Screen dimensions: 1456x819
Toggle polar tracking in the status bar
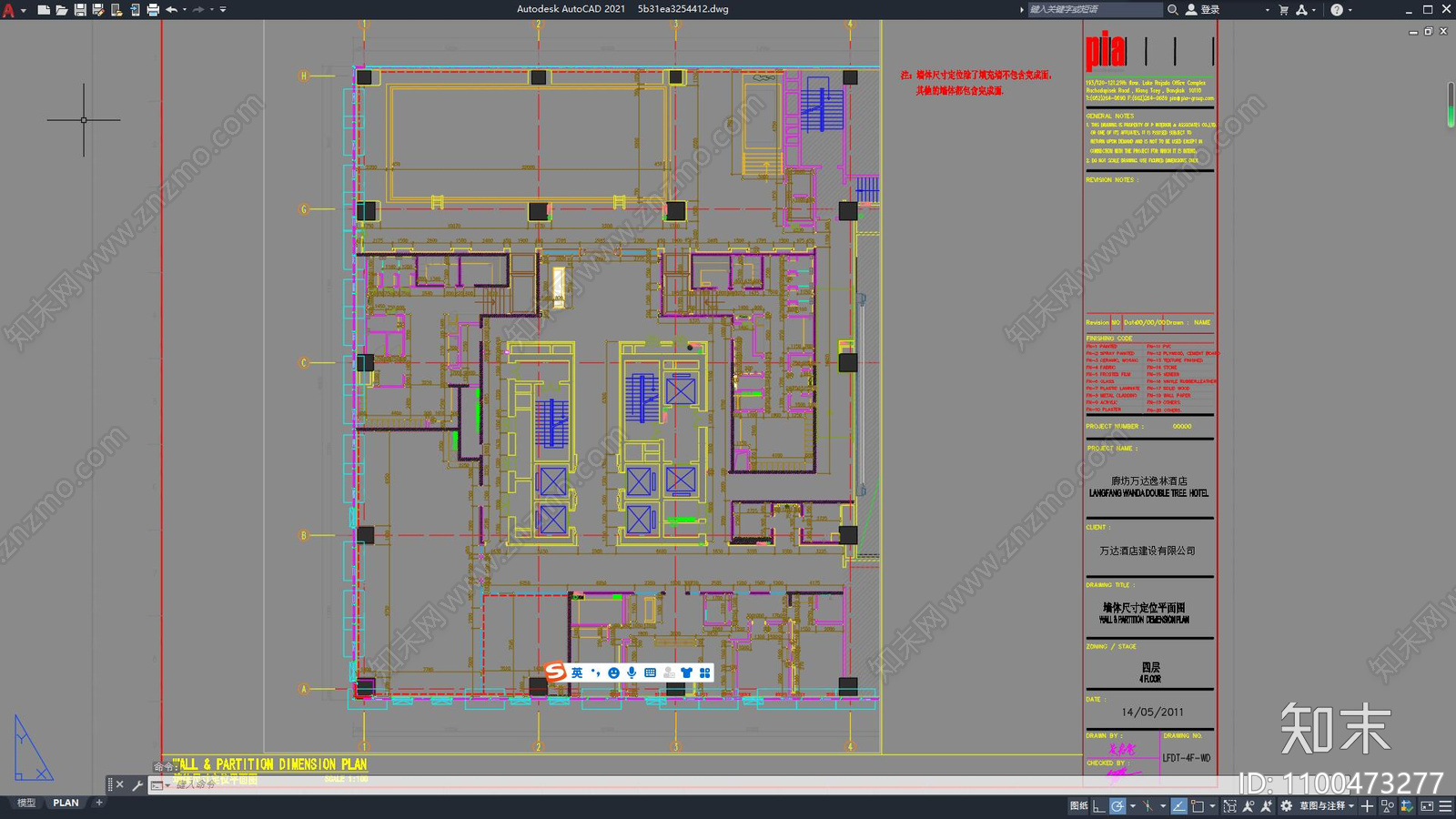pyautogui.click(x=1117, y=805)
